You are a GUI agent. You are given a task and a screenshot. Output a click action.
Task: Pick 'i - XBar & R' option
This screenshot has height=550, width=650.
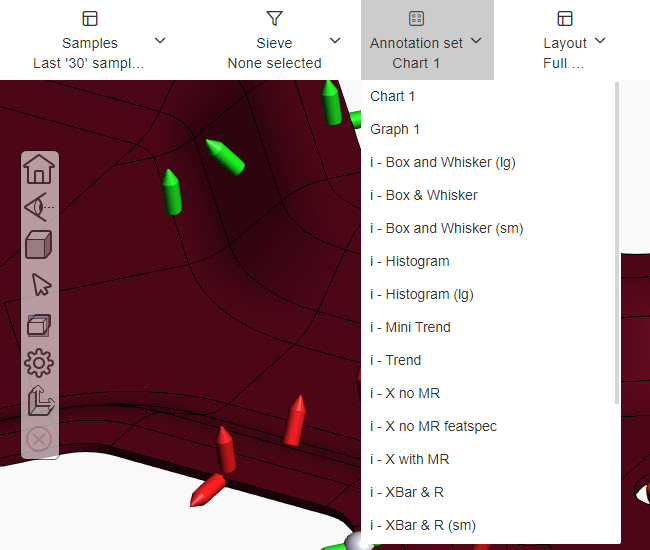pyautogui.click(x=408, y=492)
